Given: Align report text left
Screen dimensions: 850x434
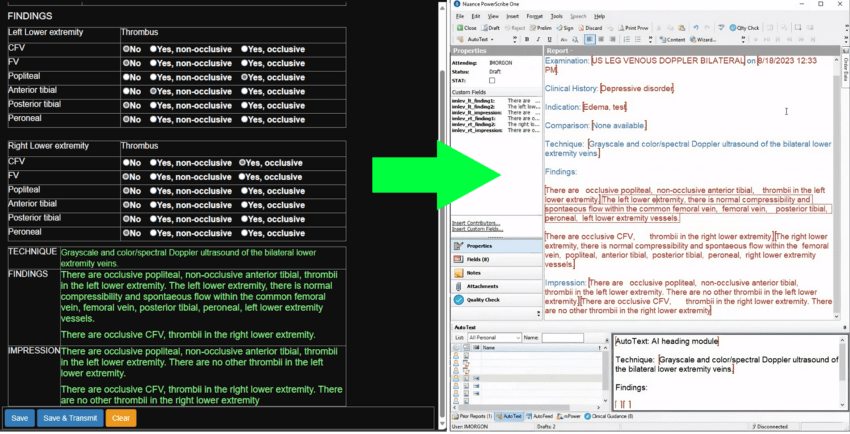Looking at the screenshot, I should coord(590,40).
